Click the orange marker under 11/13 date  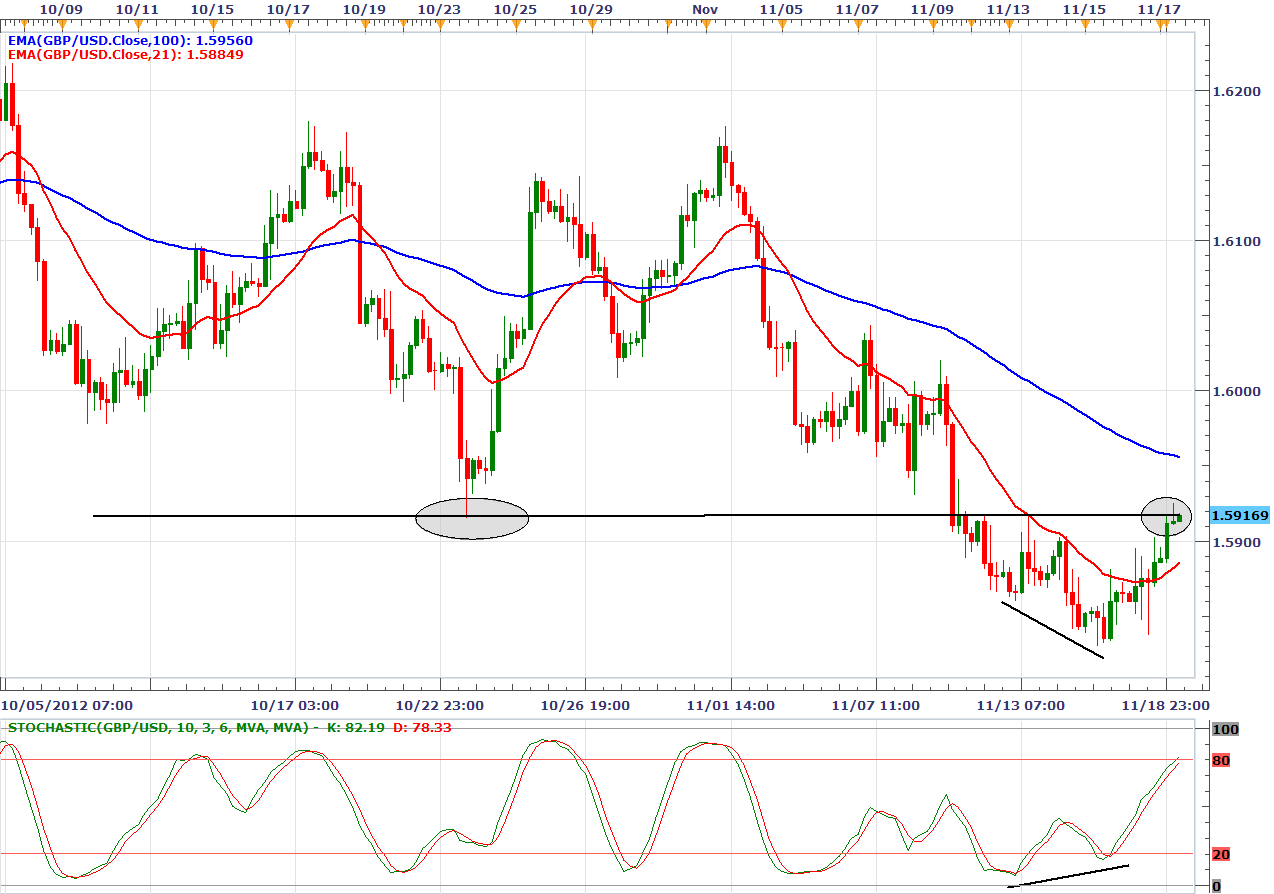coord(1009,25)
